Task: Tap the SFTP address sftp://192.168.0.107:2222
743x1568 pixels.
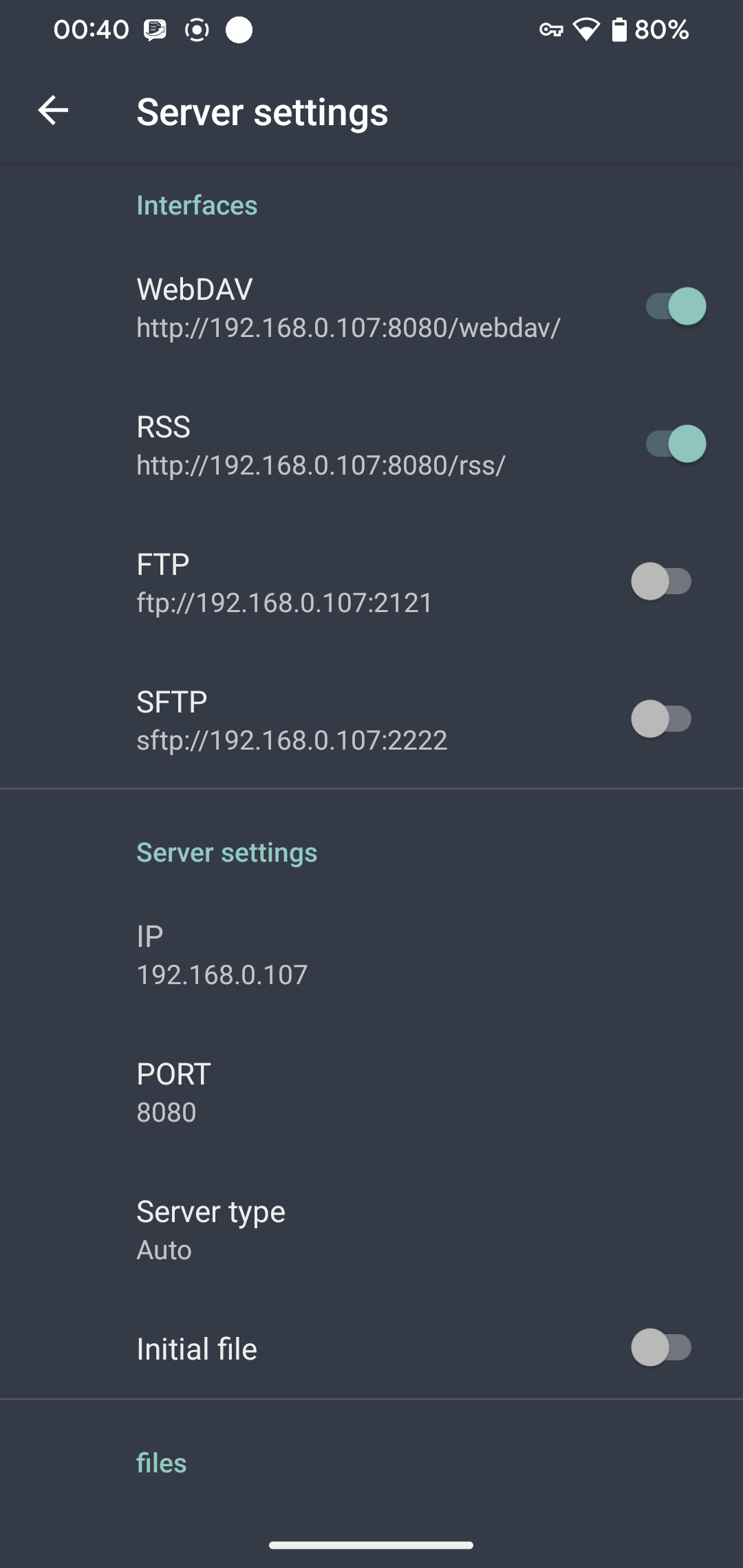Action: (292, 741)
